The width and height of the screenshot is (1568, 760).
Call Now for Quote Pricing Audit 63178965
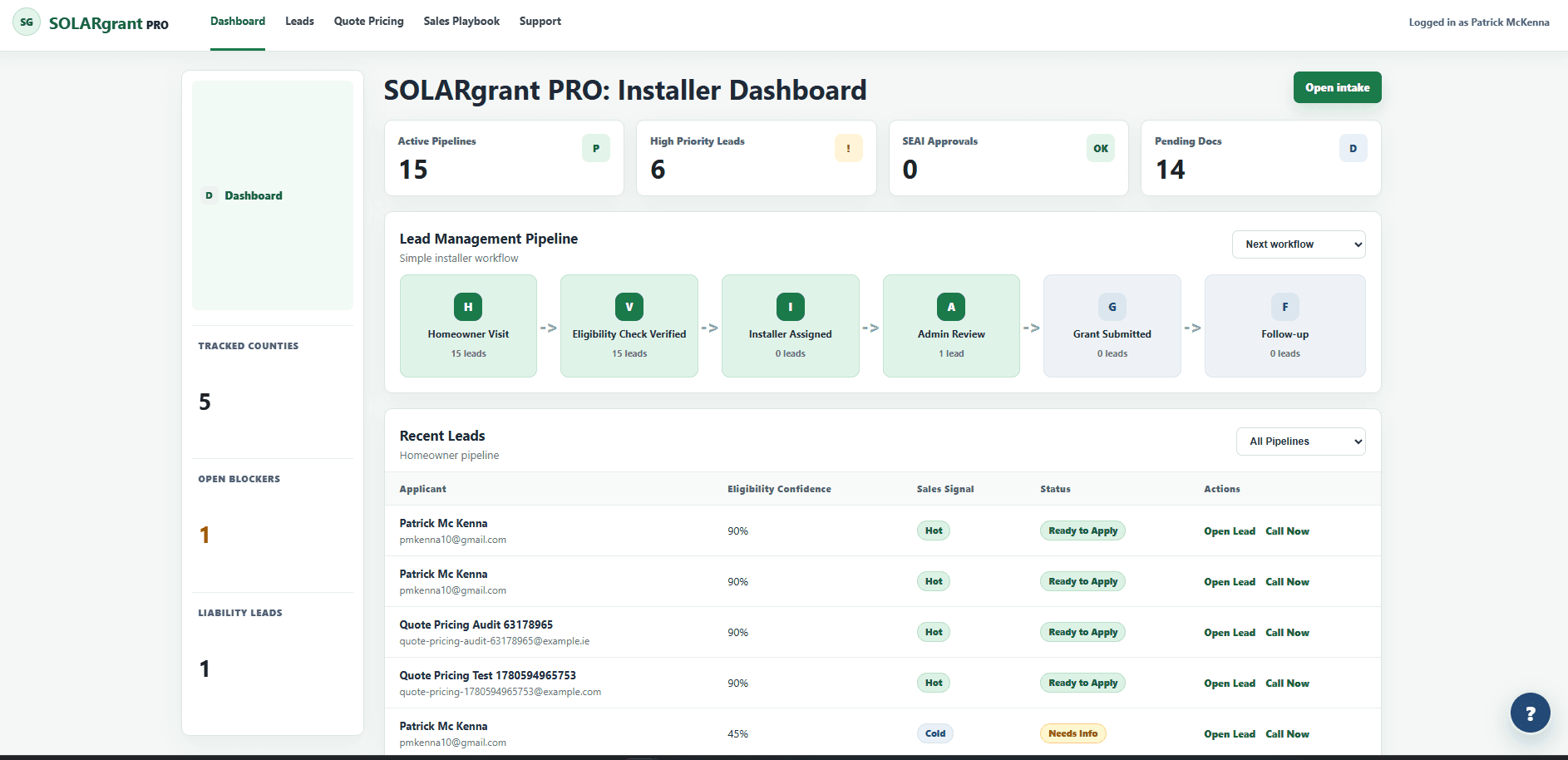tap(1287, 633)
